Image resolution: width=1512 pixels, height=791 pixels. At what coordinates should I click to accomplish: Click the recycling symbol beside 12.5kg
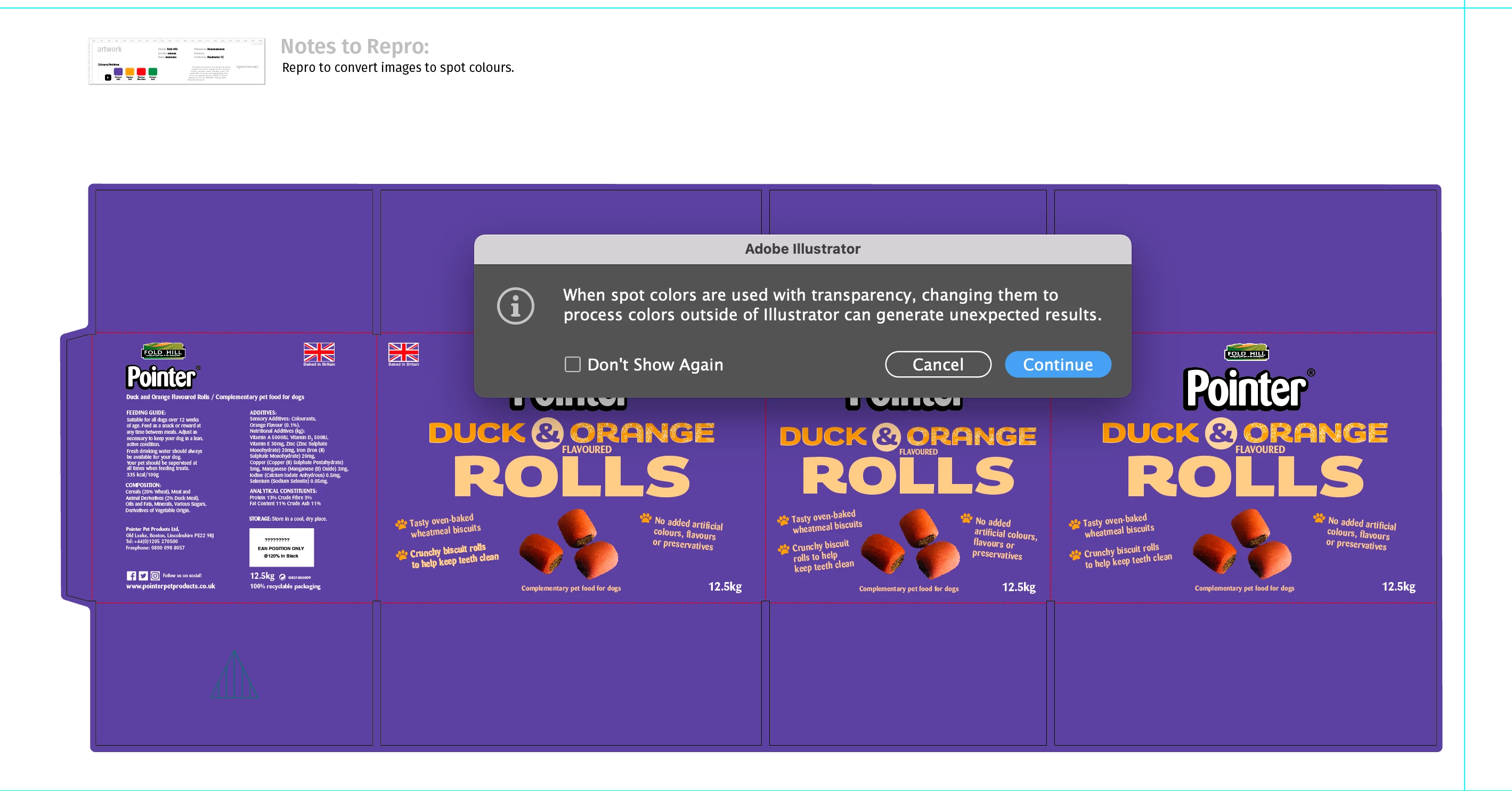282,577
